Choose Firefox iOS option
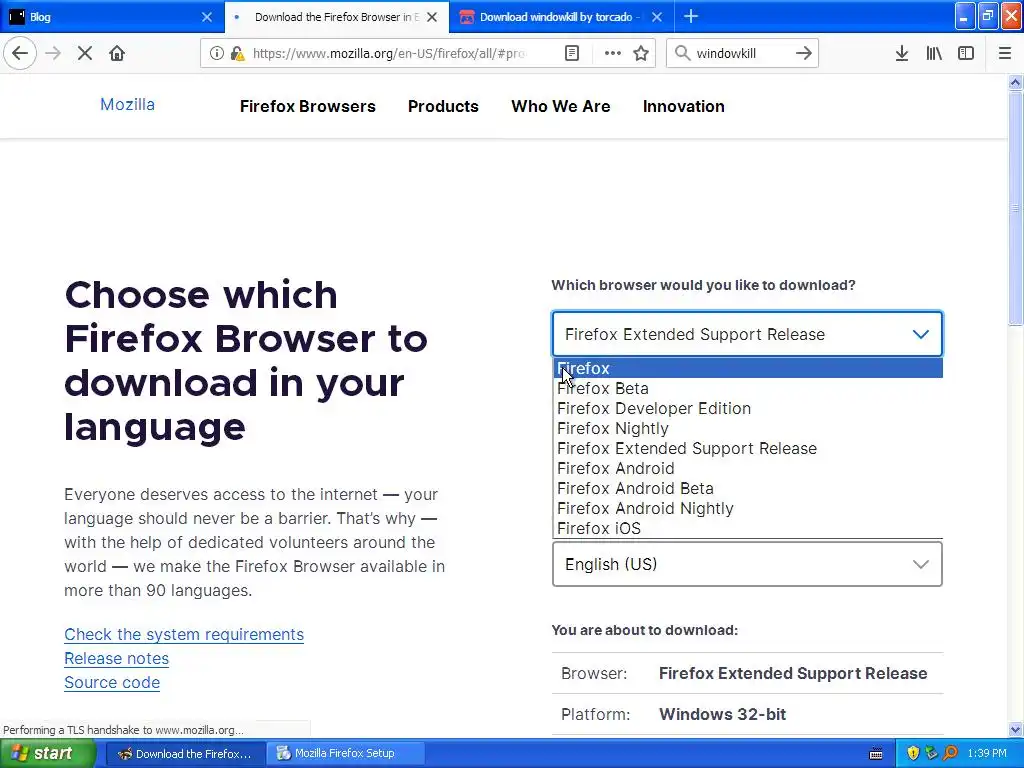The height and width of the screenshot is (768, 1024). click(748, 528)
